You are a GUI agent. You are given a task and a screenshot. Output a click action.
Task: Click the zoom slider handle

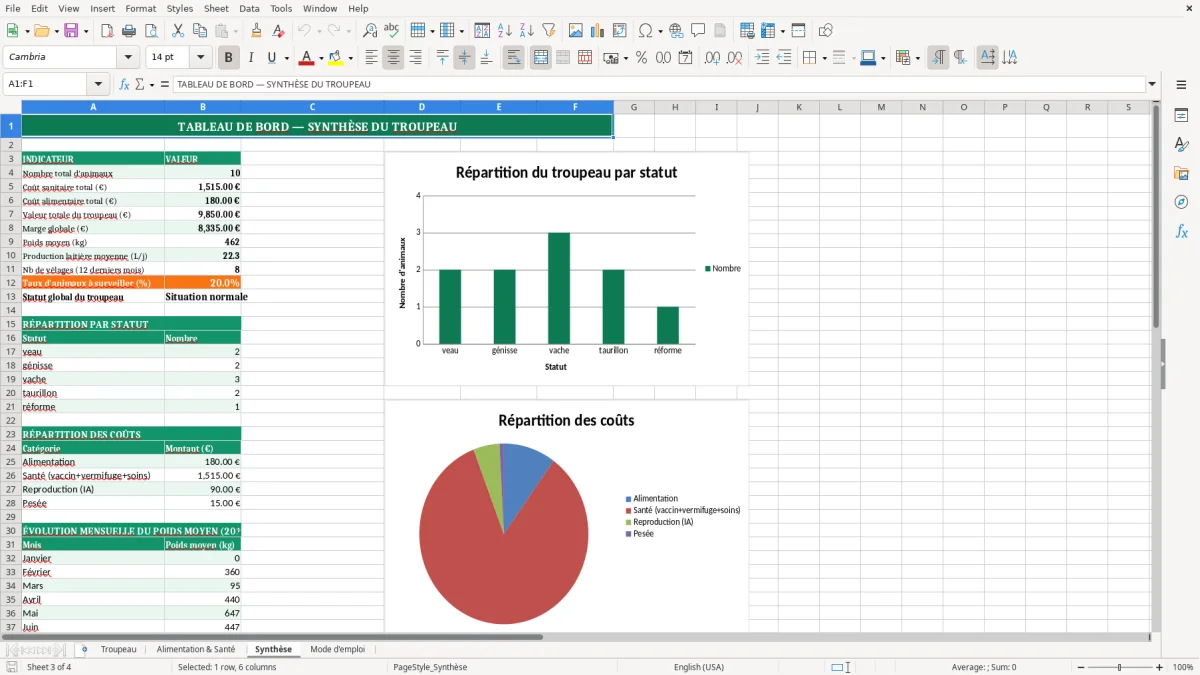(1120, 667)
